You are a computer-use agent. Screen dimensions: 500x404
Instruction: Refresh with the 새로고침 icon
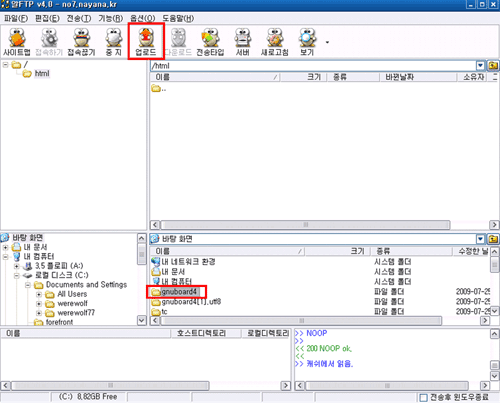[275, 42]
